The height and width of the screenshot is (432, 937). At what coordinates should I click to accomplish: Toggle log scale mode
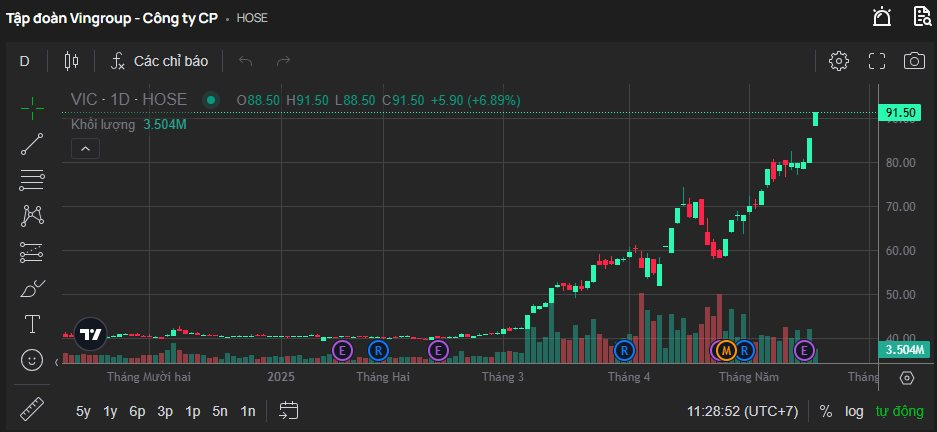click(854, 411)
